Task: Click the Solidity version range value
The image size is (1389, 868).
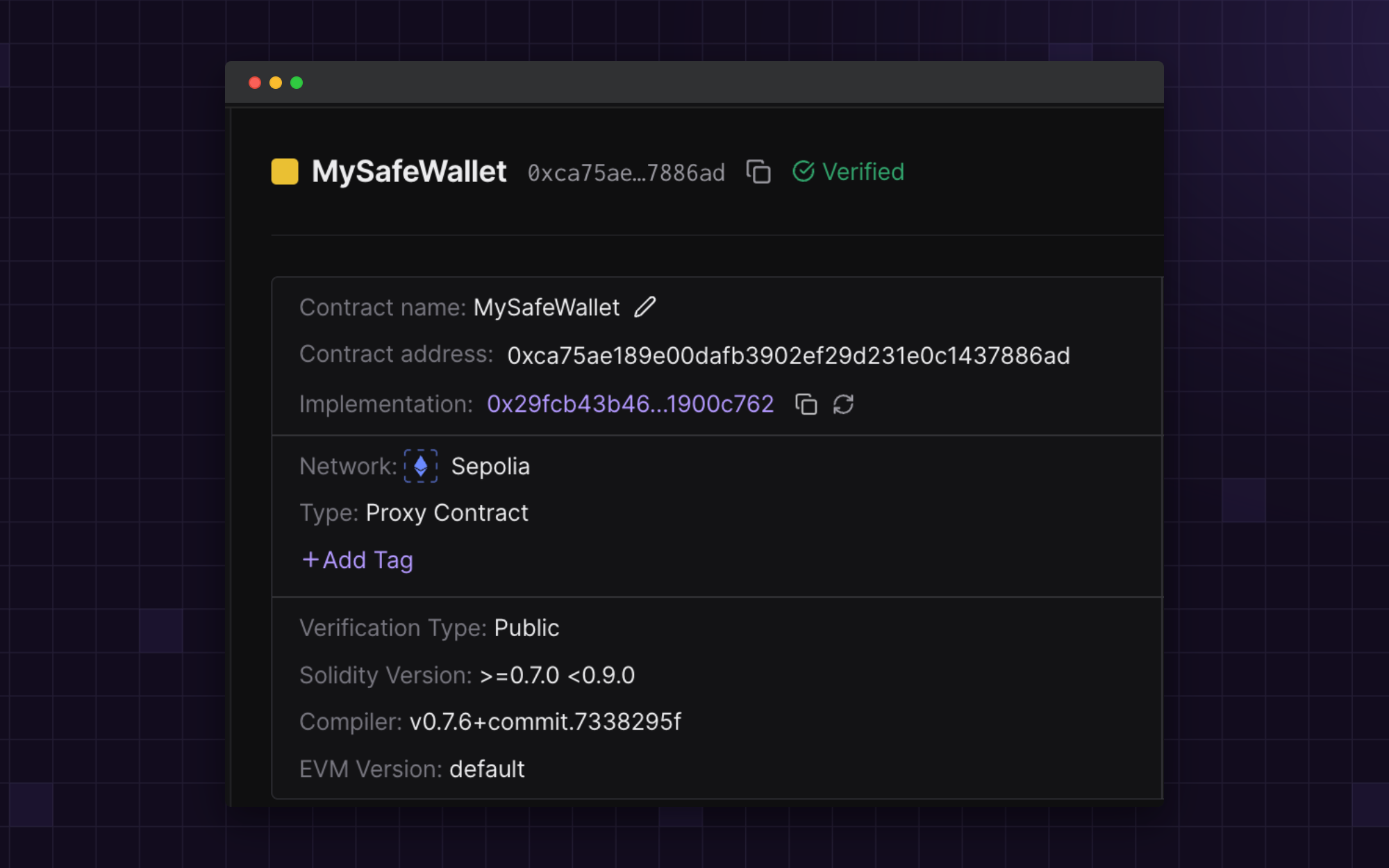Action: click(557, 675)
